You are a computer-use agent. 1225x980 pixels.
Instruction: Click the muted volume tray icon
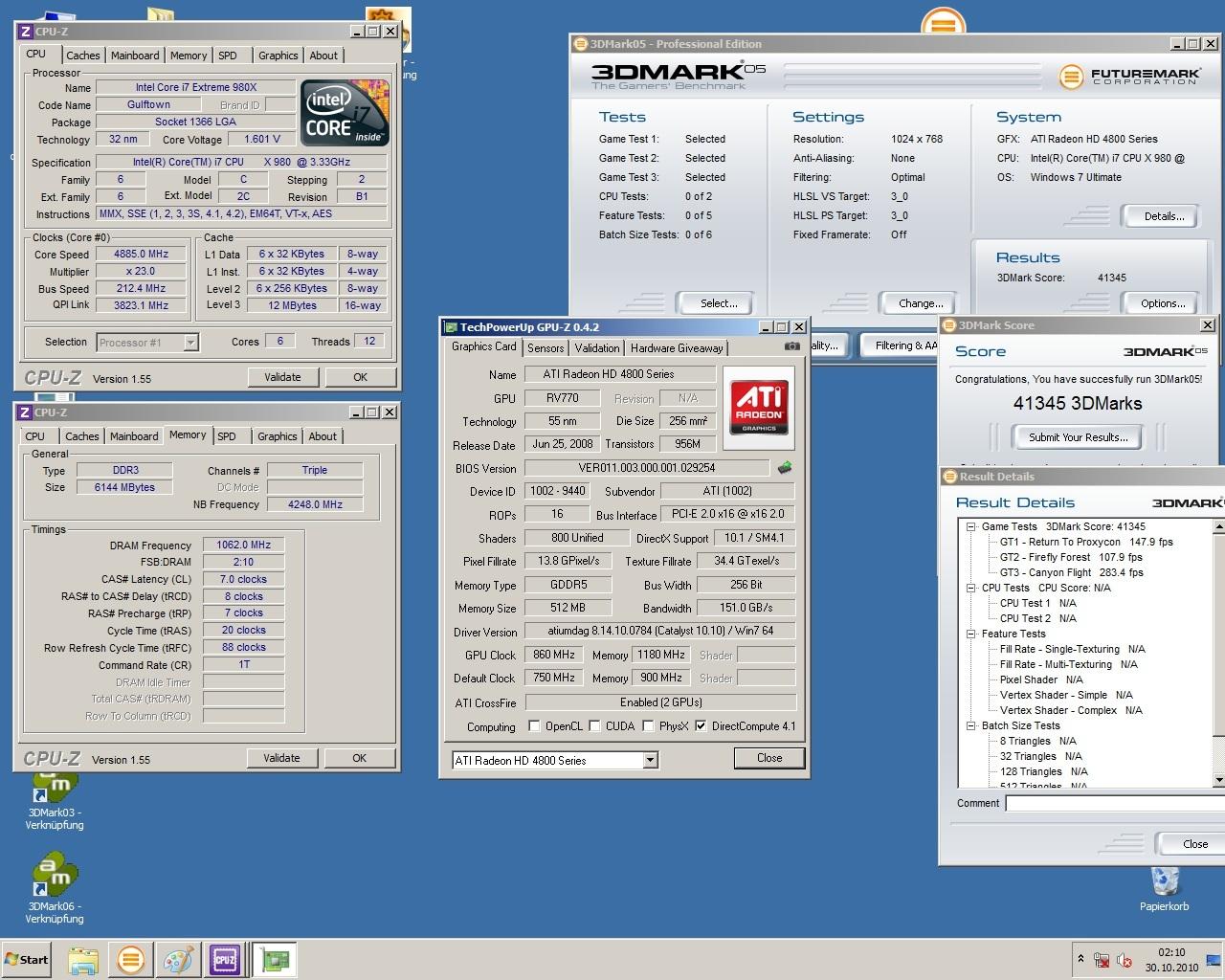tap(1125, 960)
